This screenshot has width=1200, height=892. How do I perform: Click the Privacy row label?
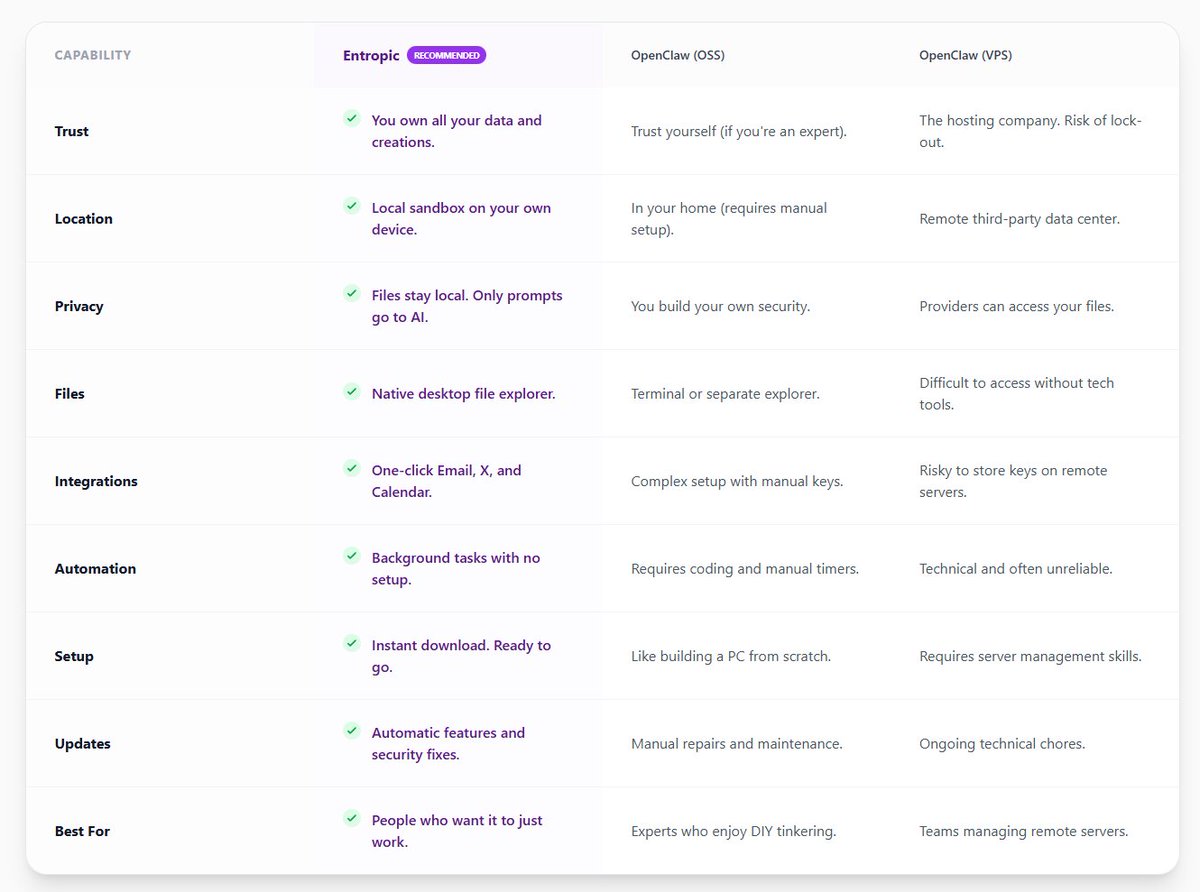point(79,306)
